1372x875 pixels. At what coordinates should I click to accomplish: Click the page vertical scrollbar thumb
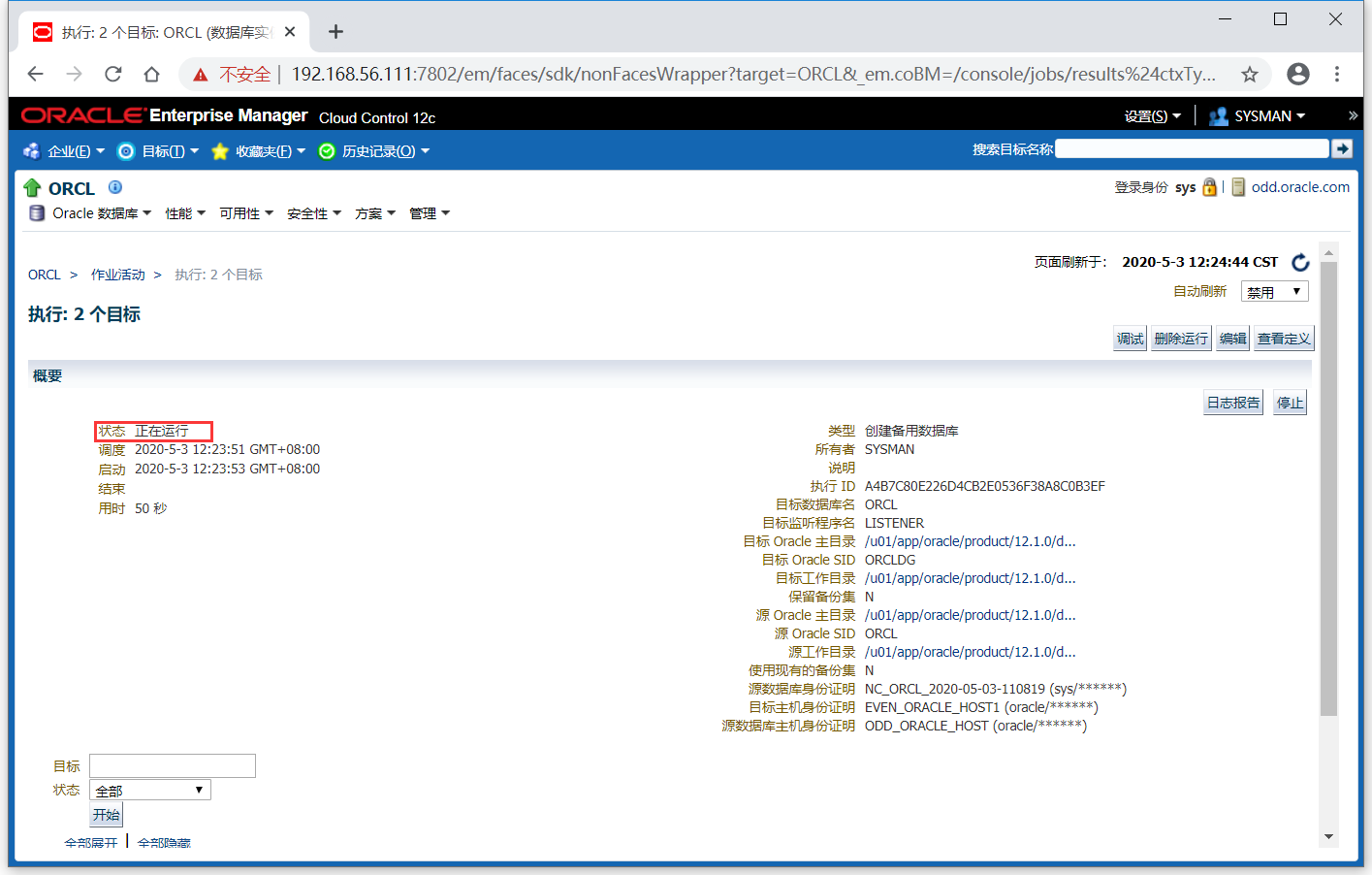click(1328, 489)
